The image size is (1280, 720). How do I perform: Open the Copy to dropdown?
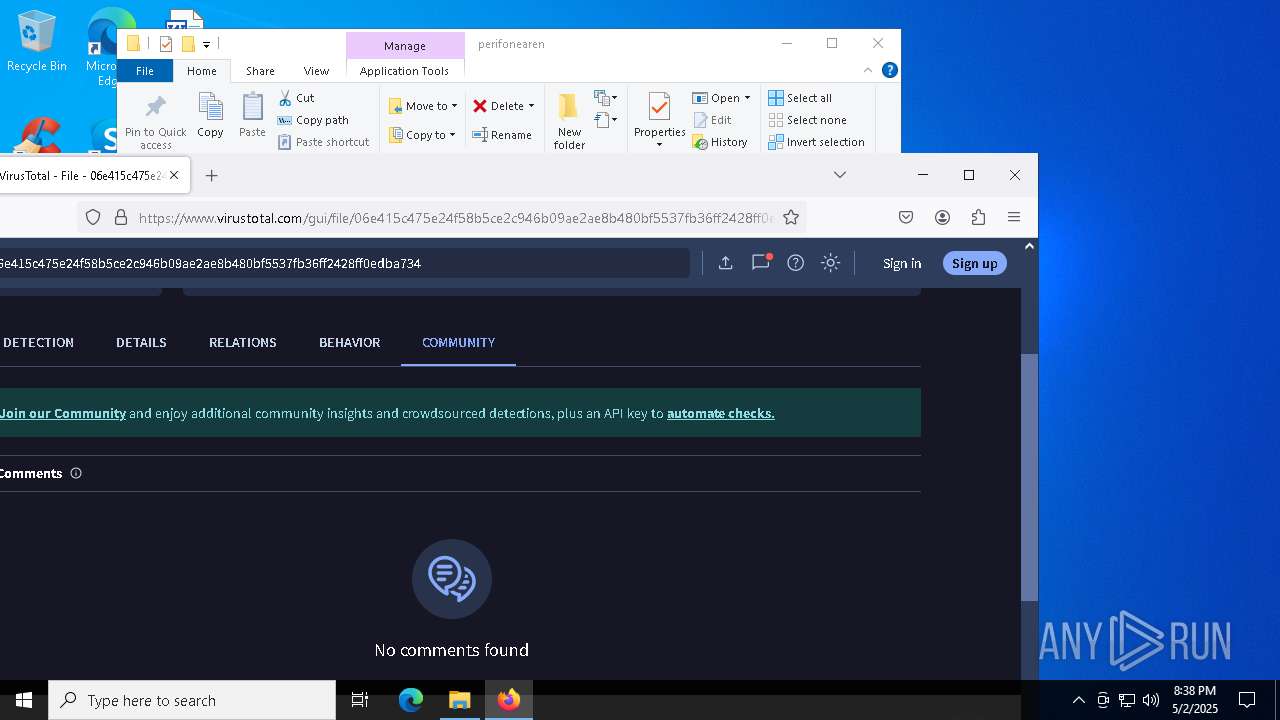(x=423, y=135)
